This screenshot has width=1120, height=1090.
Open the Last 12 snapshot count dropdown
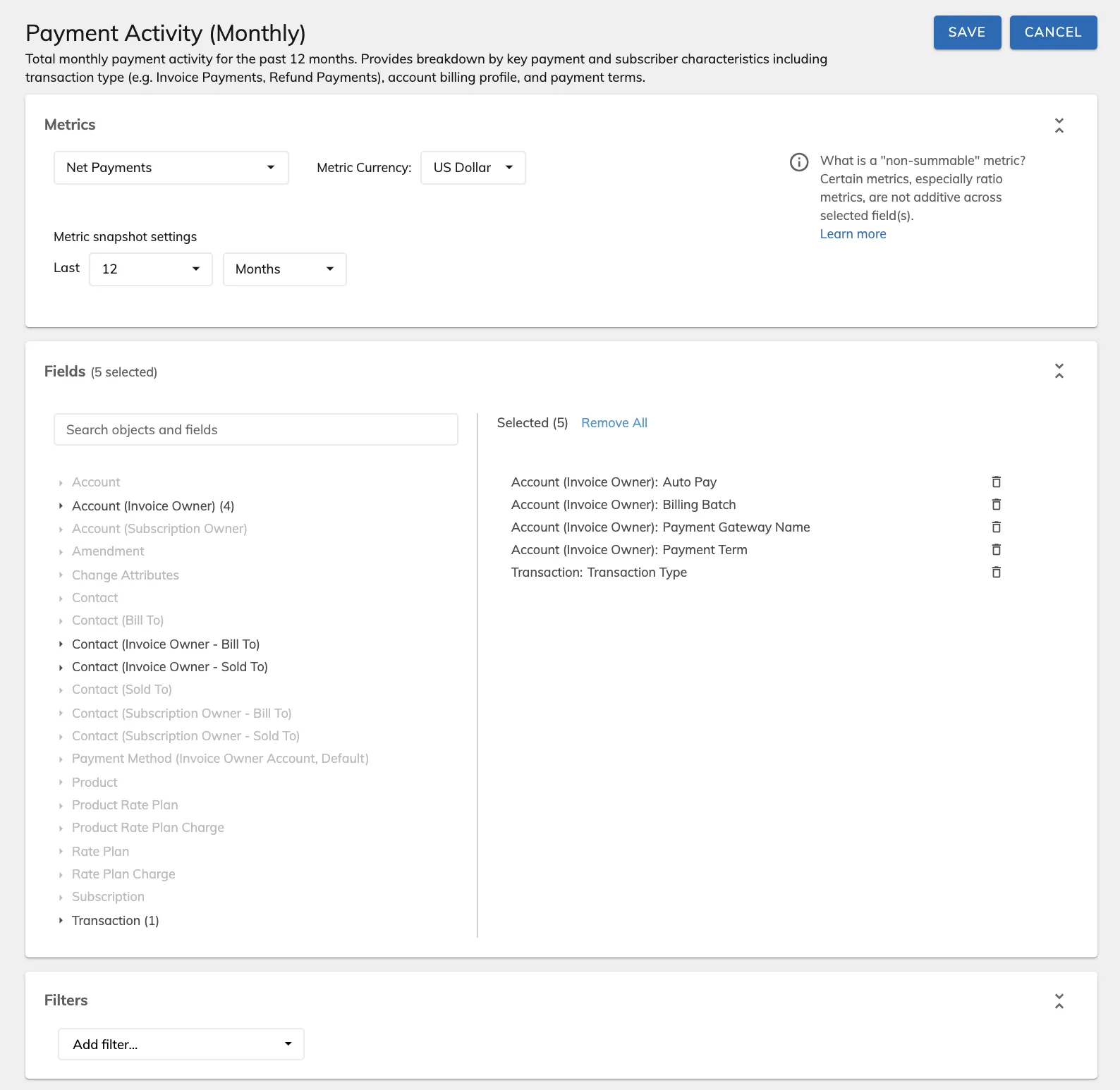tap(151, 269)
